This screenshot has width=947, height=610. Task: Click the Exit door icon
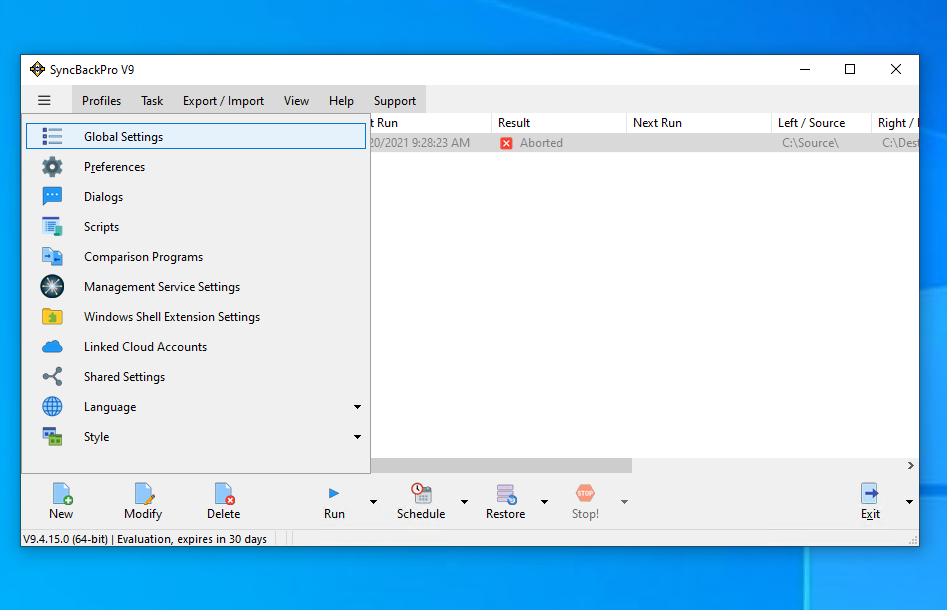870,493
